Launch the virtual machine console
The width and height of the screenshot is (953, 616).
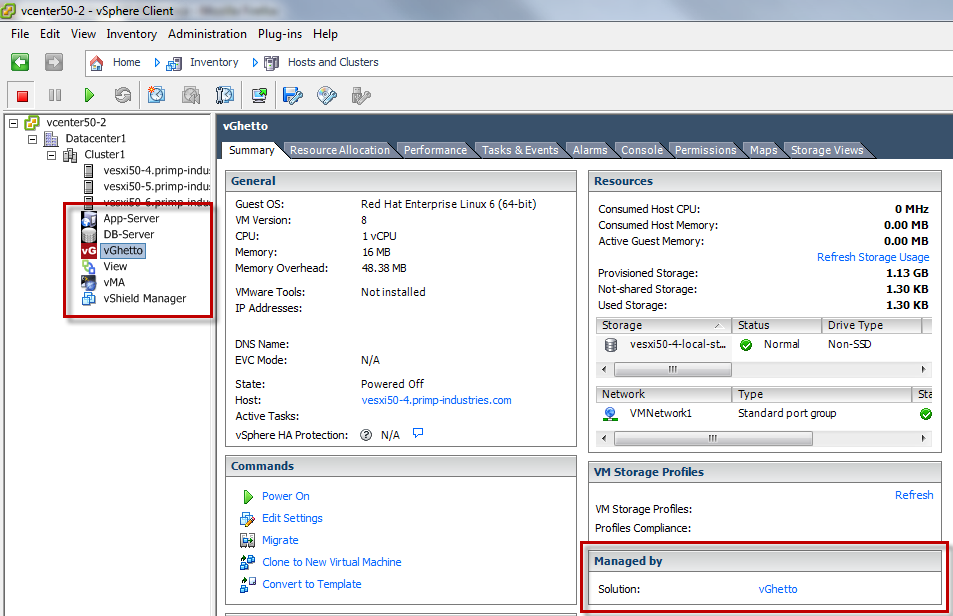259,95
